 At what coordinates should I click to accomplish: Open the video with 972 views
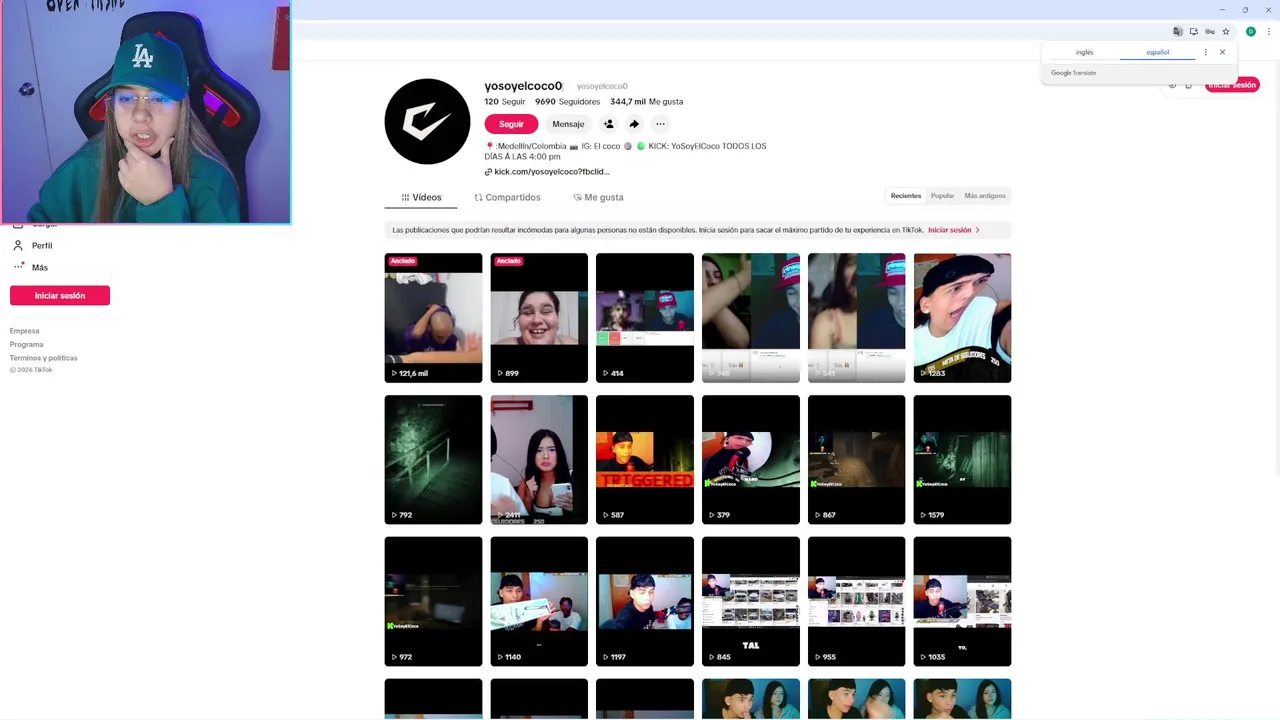click(433, 602)
